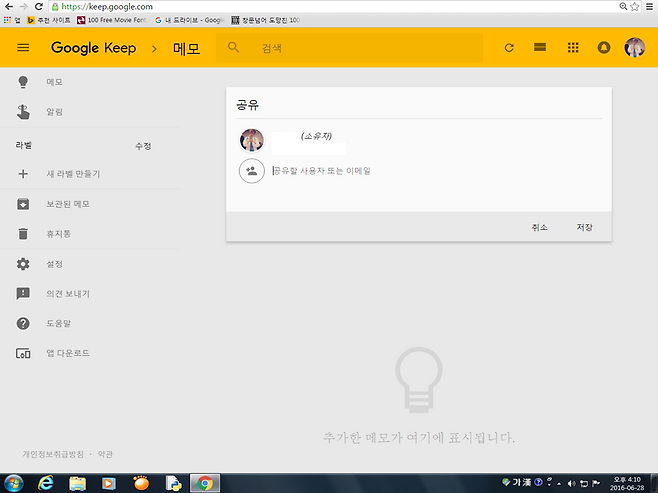Select 의견 보내기
This screenshot has height=493, width=658.
pyautogui.click(x=68, y=294)
